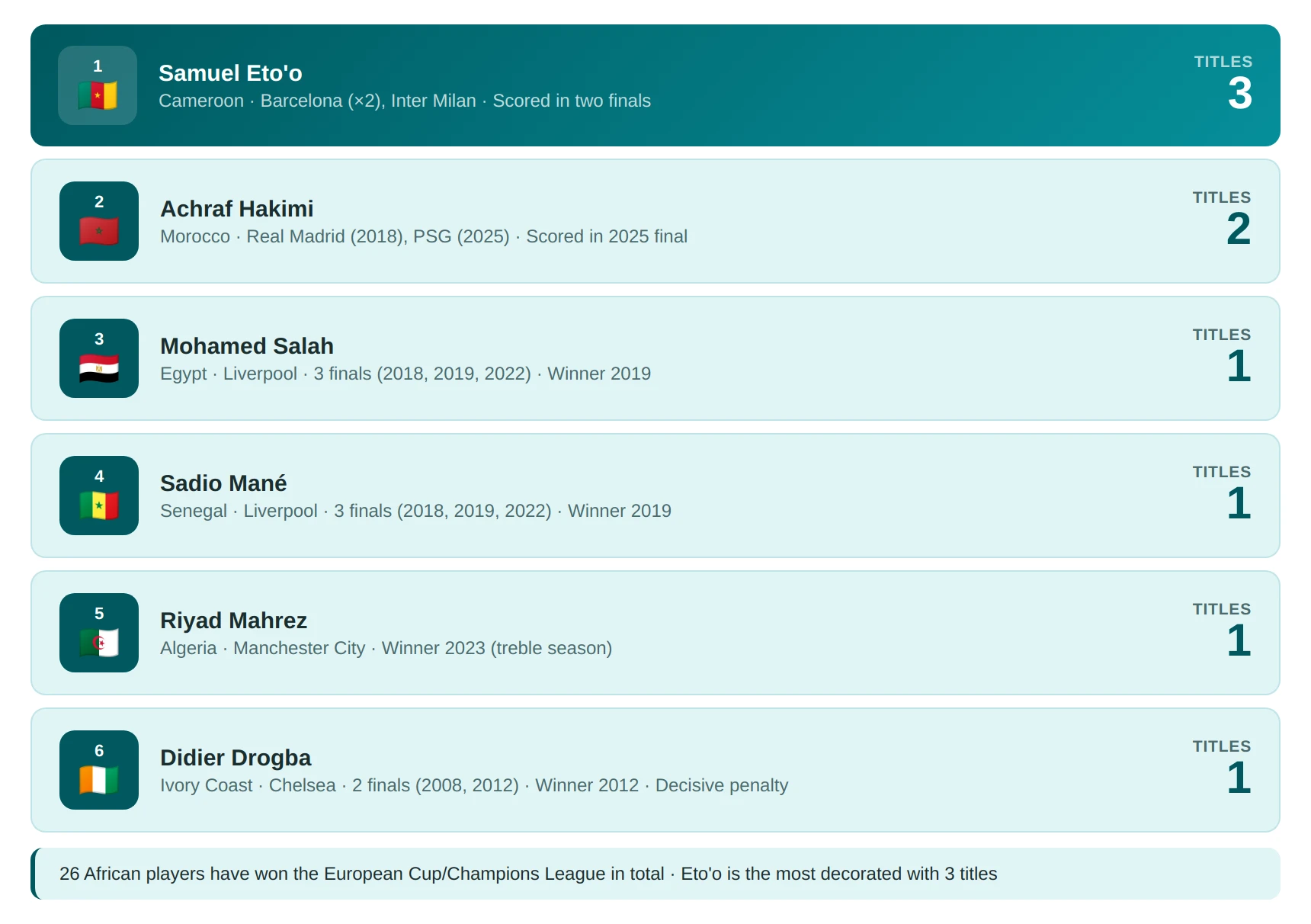Open the Achraf Hakimi name heading
This screenshot has width=1311, height=924.
pyautogui.click(x=236, y=209)
